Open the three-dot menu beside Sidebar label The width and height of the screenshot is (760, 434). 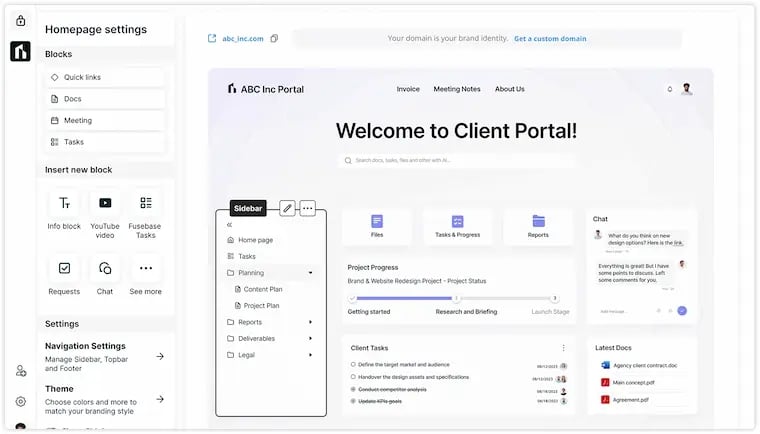pyautogui.click(x=308, y=208)
